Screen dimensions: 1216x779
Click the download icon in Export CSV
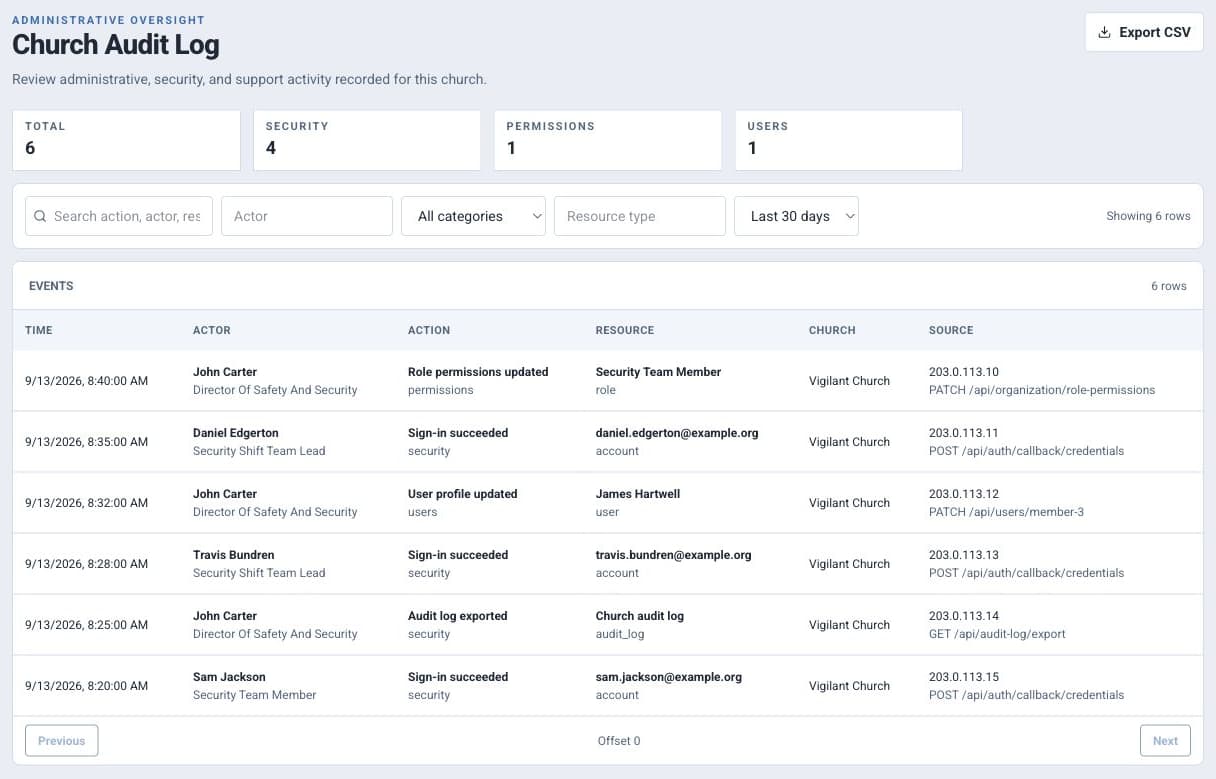point(1104,32)
